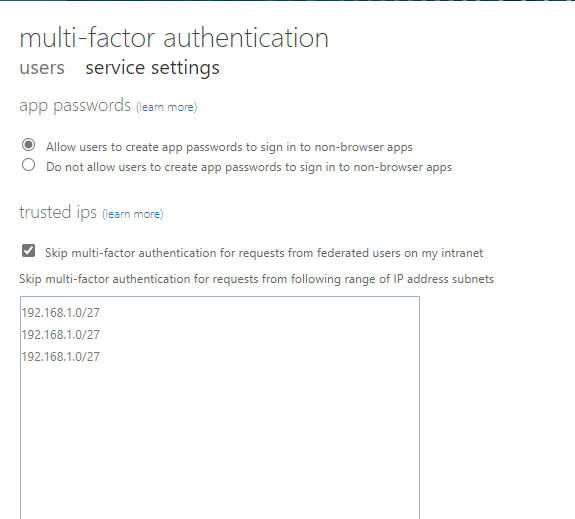Switch to the users tab
The image size is (575, 519).
42,68
